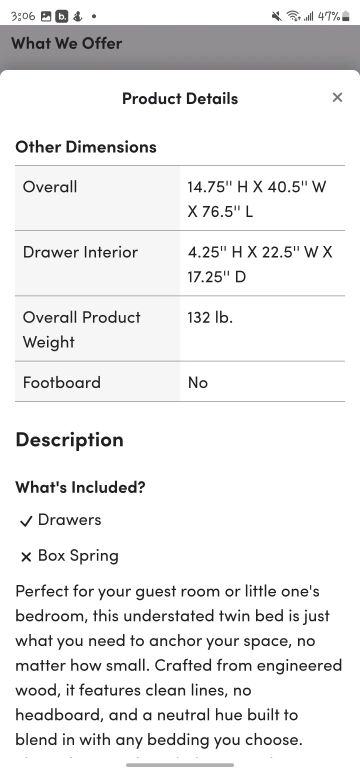Tap the Description heading

(69, 440)
